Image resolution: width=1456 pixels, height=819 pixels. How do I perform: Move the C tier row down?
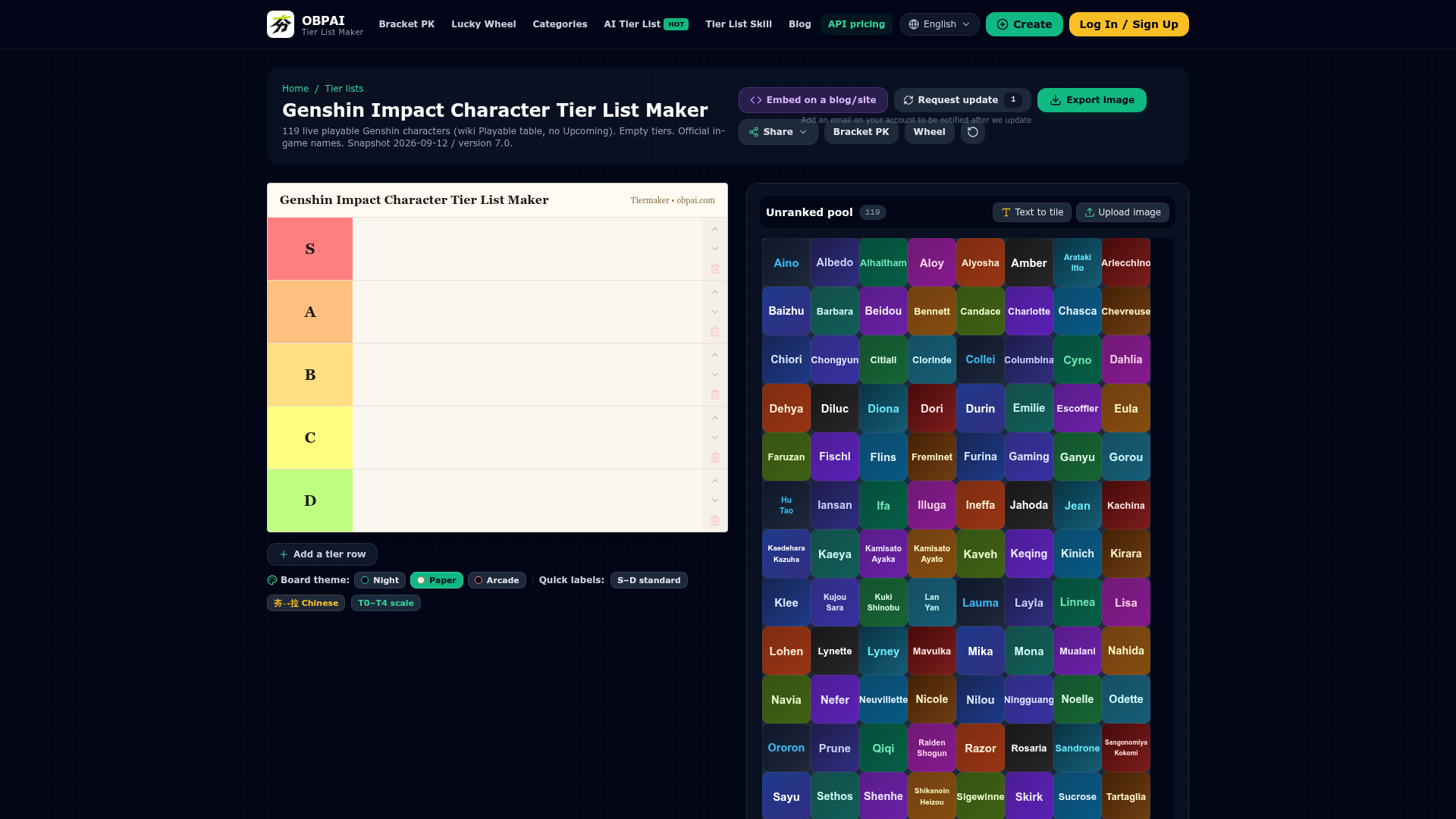click(715, 438)
